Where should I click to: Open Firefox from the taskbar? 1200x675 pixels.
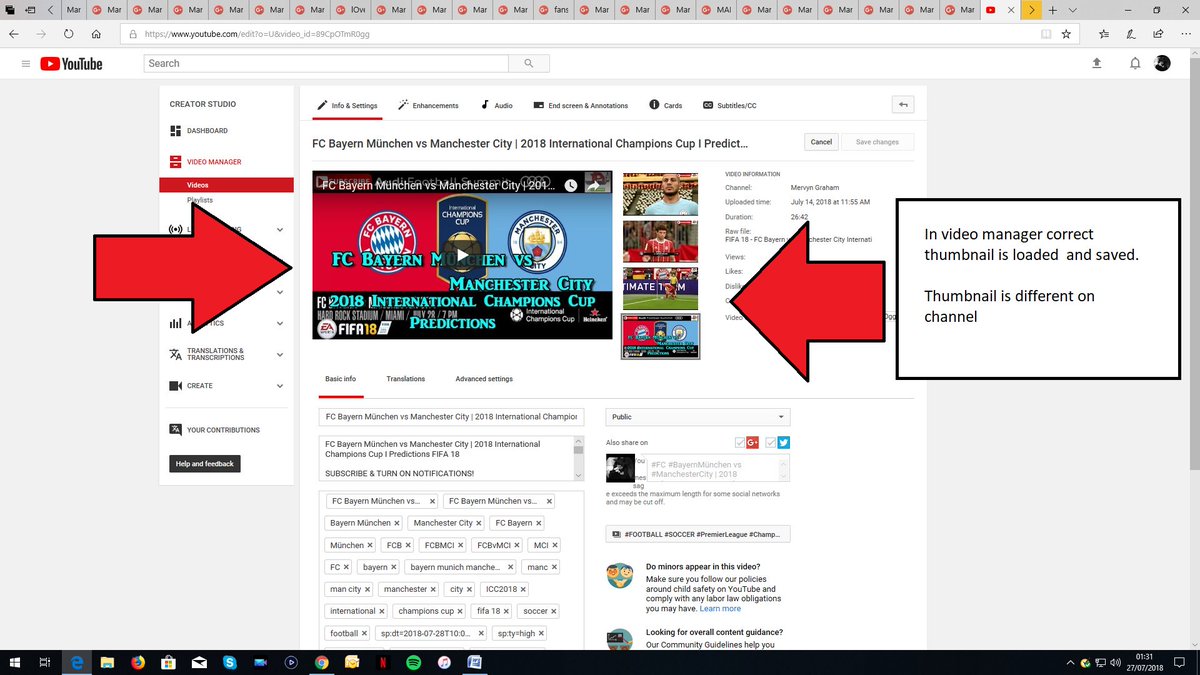[138, 662]
